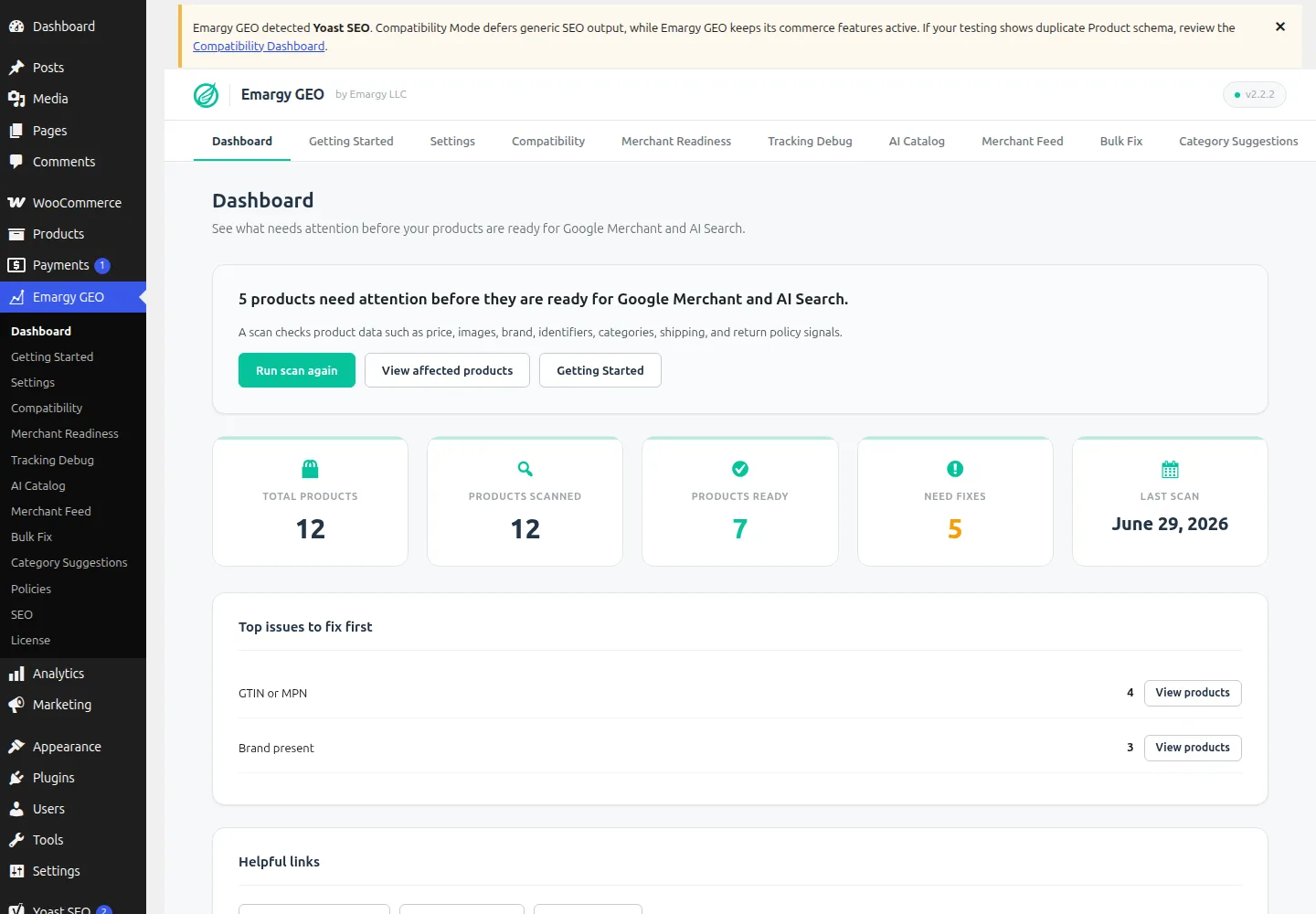
Task: Click the Emargy GEO chart icon
Action: tap(16, 297)
